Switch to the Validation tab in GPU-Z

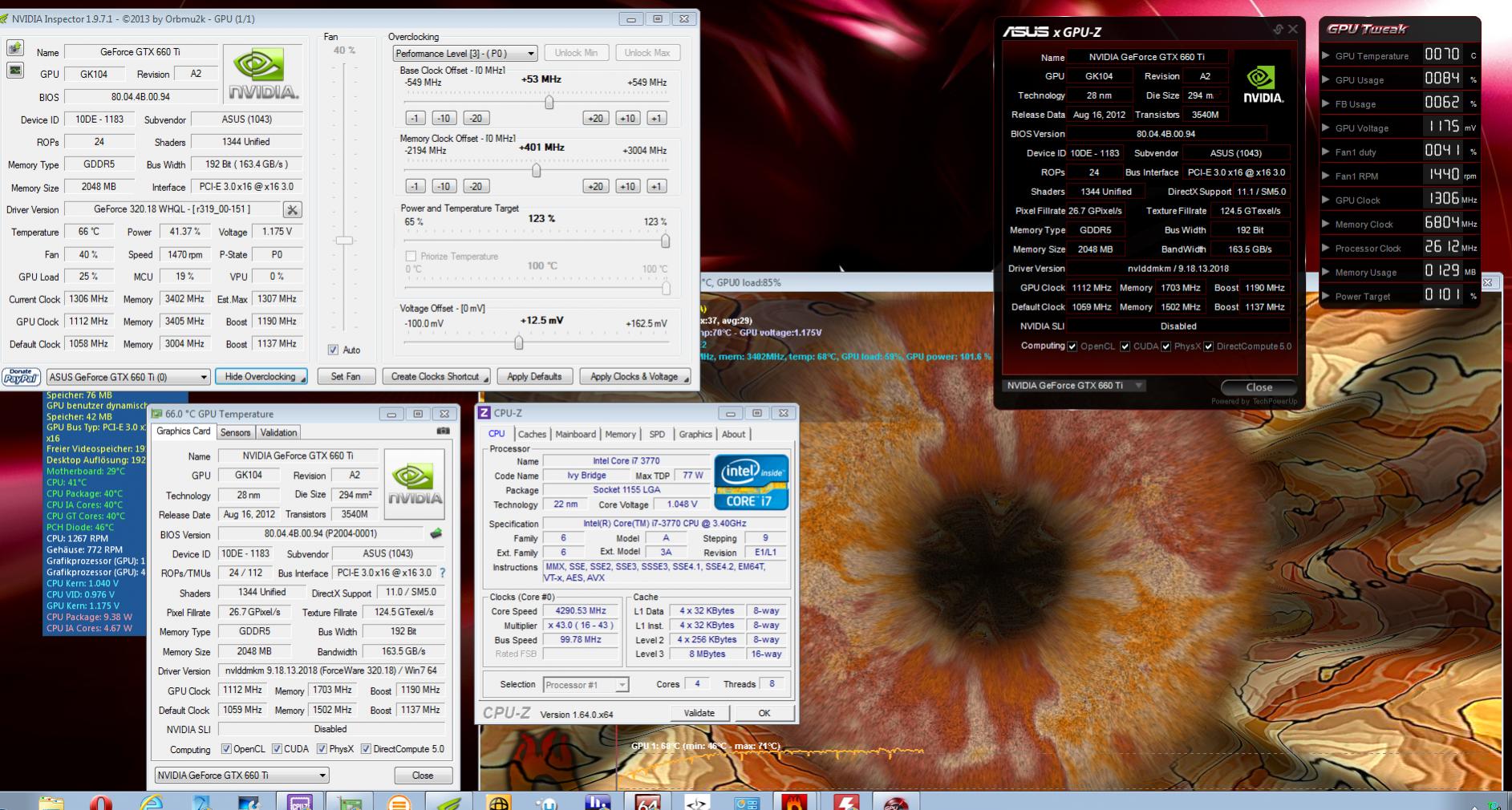[278, 432]
